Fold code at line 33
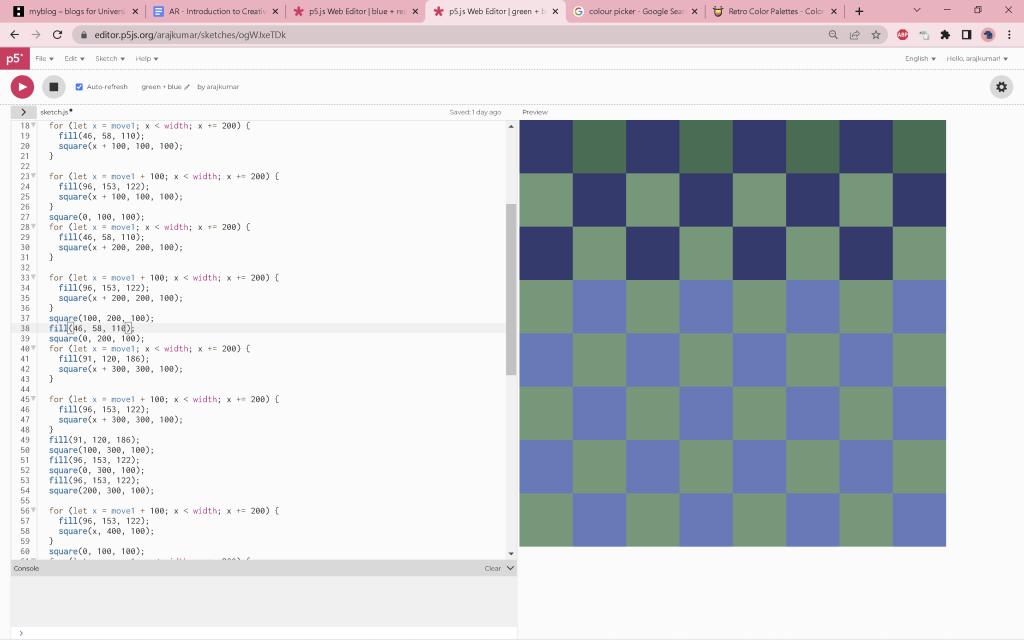 tap(33, 278)
